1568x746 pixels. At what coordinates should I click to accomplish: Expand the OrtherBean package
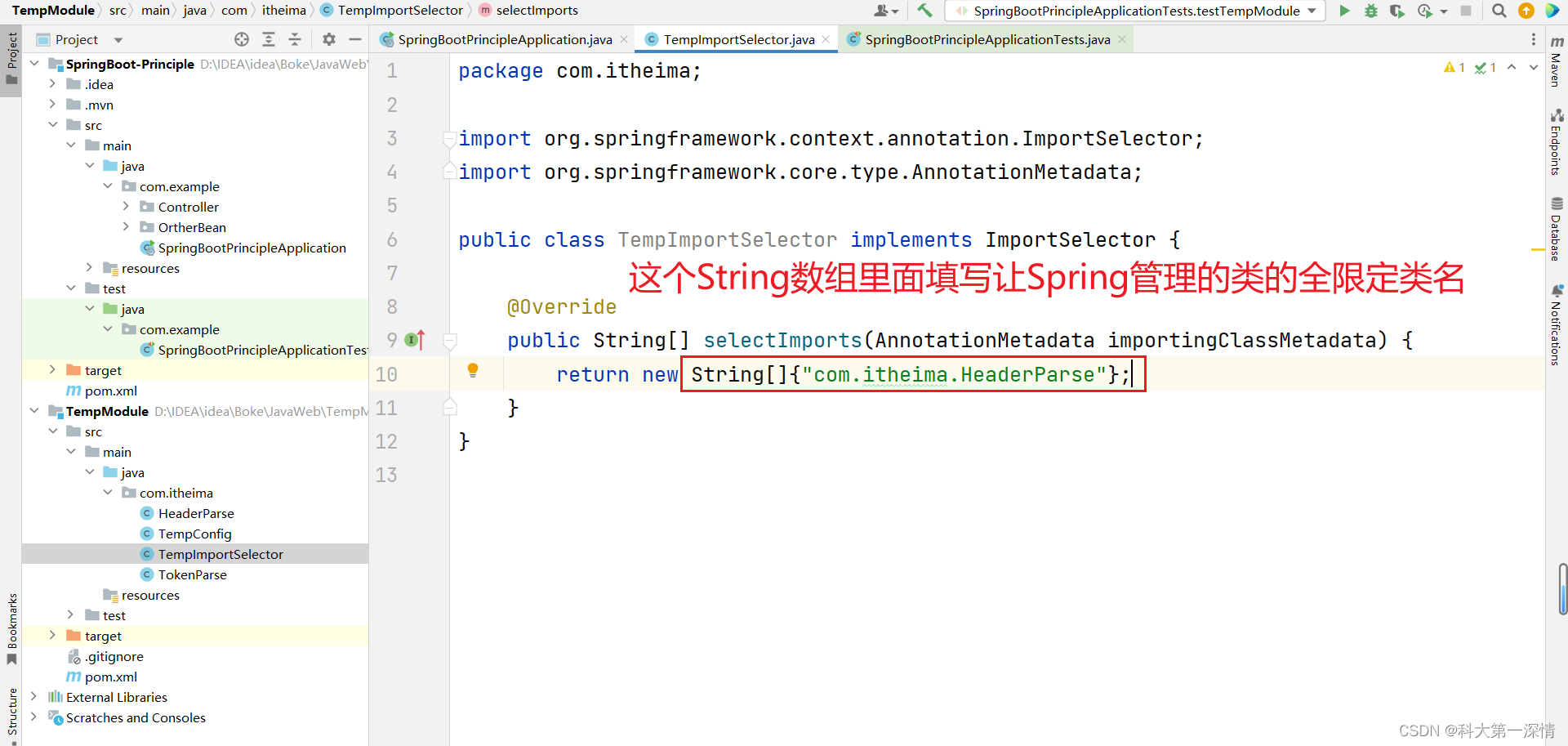pos(127,227)
